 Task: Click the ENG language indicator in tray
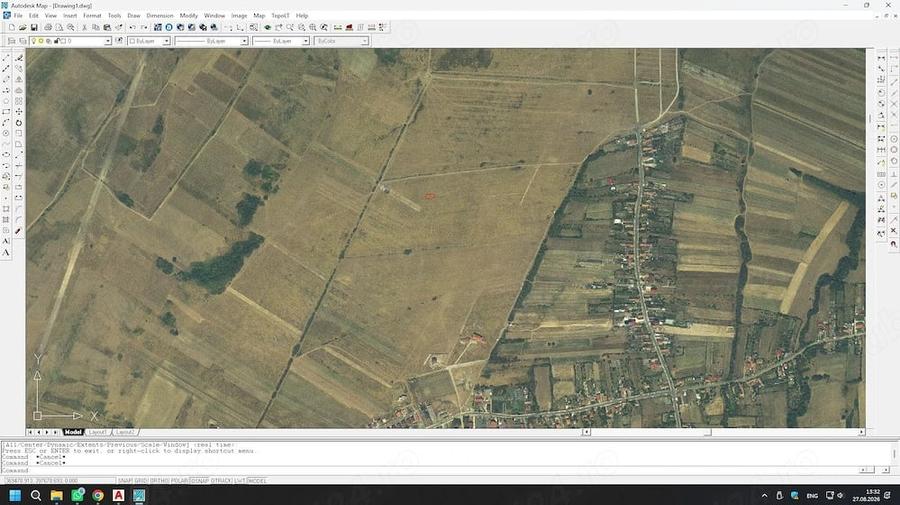coord(812,495)
